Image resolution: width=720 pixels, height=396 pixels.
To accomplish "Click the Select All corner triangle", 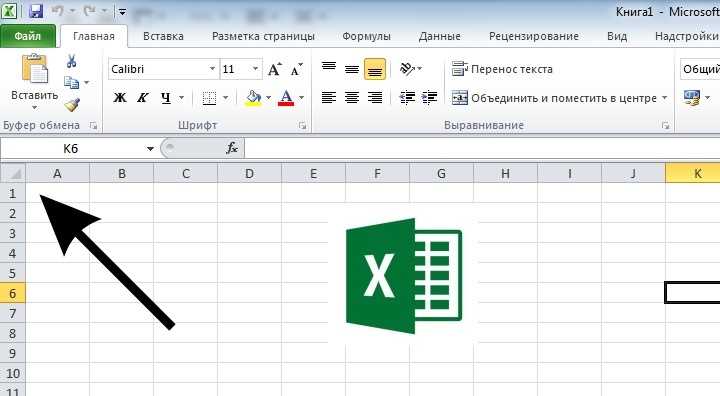I will click(13, 173).
